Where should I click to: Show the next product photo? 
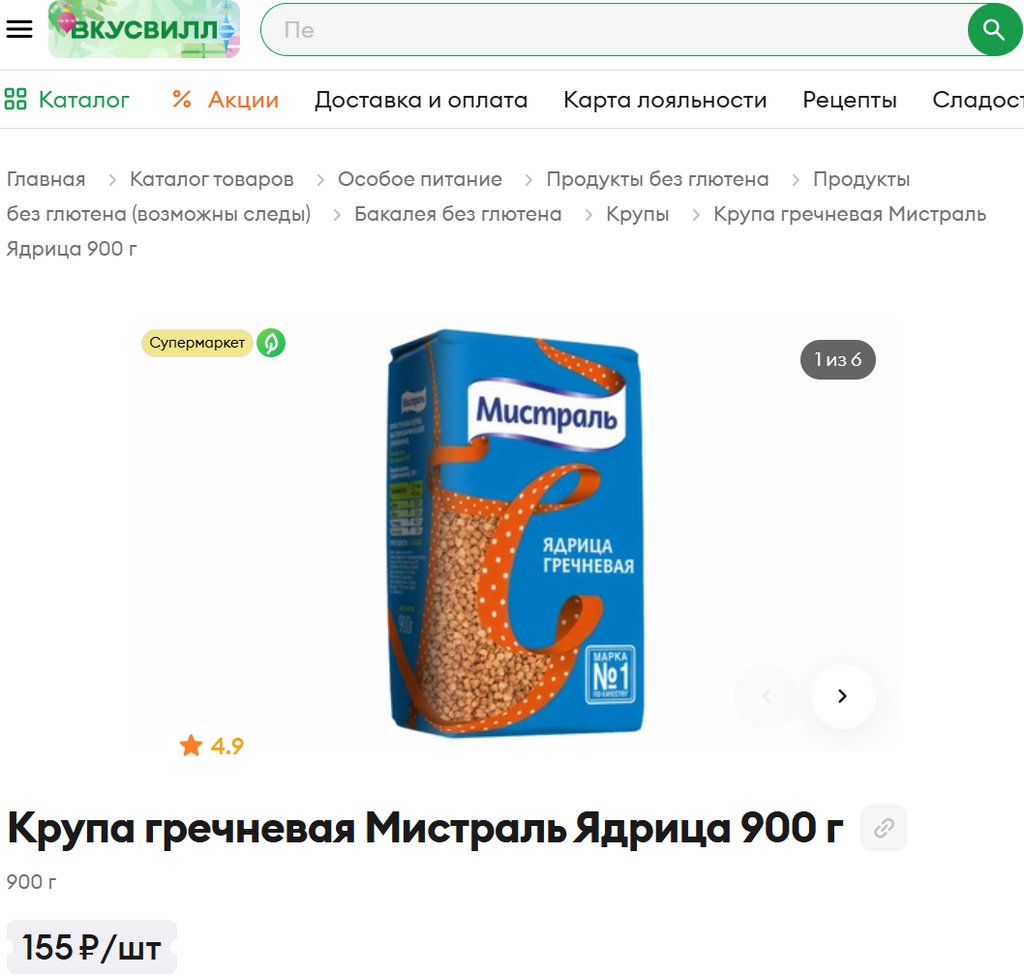842,696
